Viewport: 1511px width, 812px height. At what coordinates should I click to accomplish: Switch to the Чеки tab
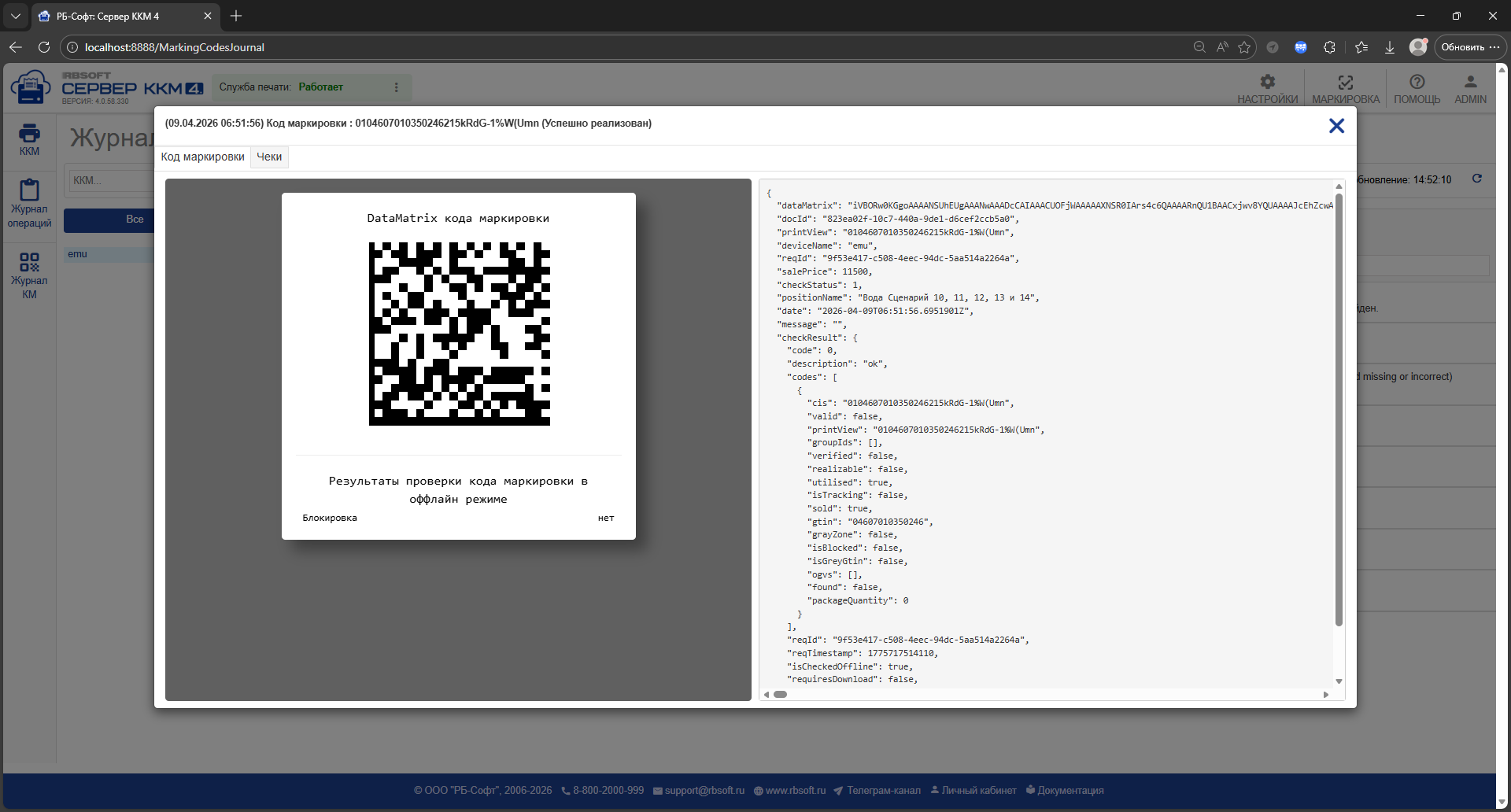pyautogui.click(x=269, y=157)
